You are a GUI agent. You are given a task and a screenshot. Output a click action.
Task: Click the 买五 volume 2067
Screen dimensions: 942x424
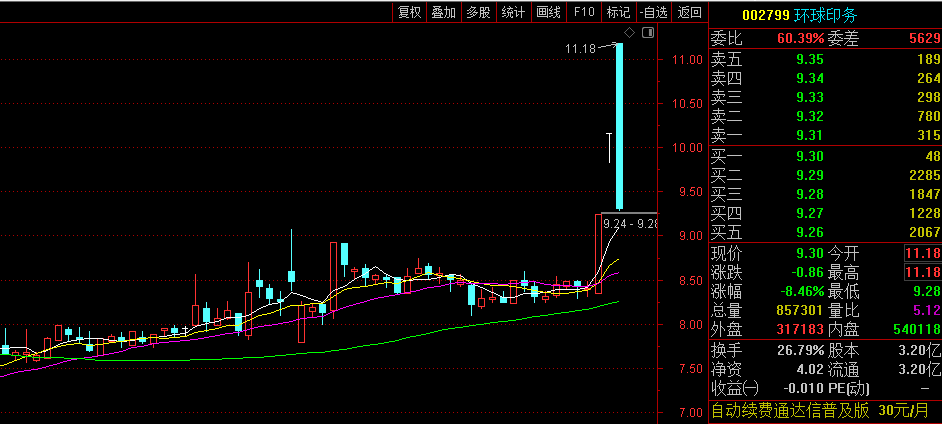click(924, 232)
